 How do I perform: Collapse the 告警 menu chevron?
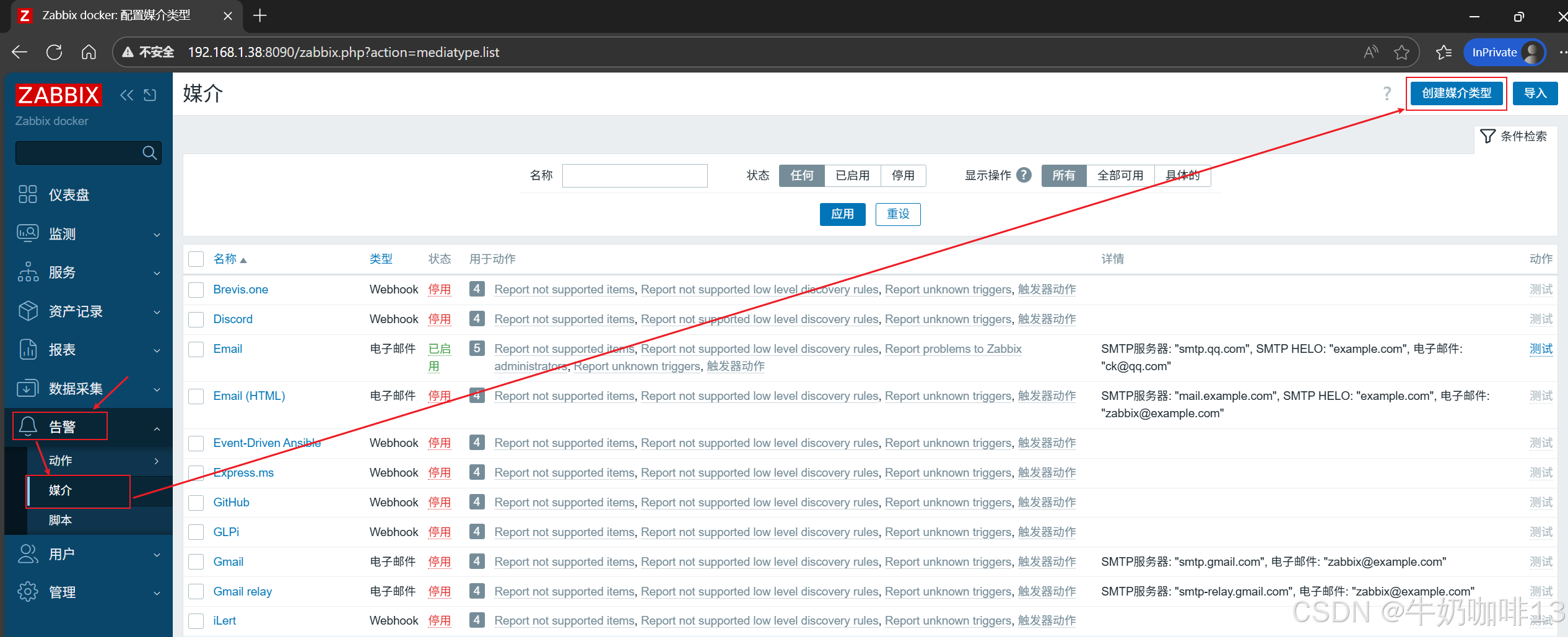point(157,428)
